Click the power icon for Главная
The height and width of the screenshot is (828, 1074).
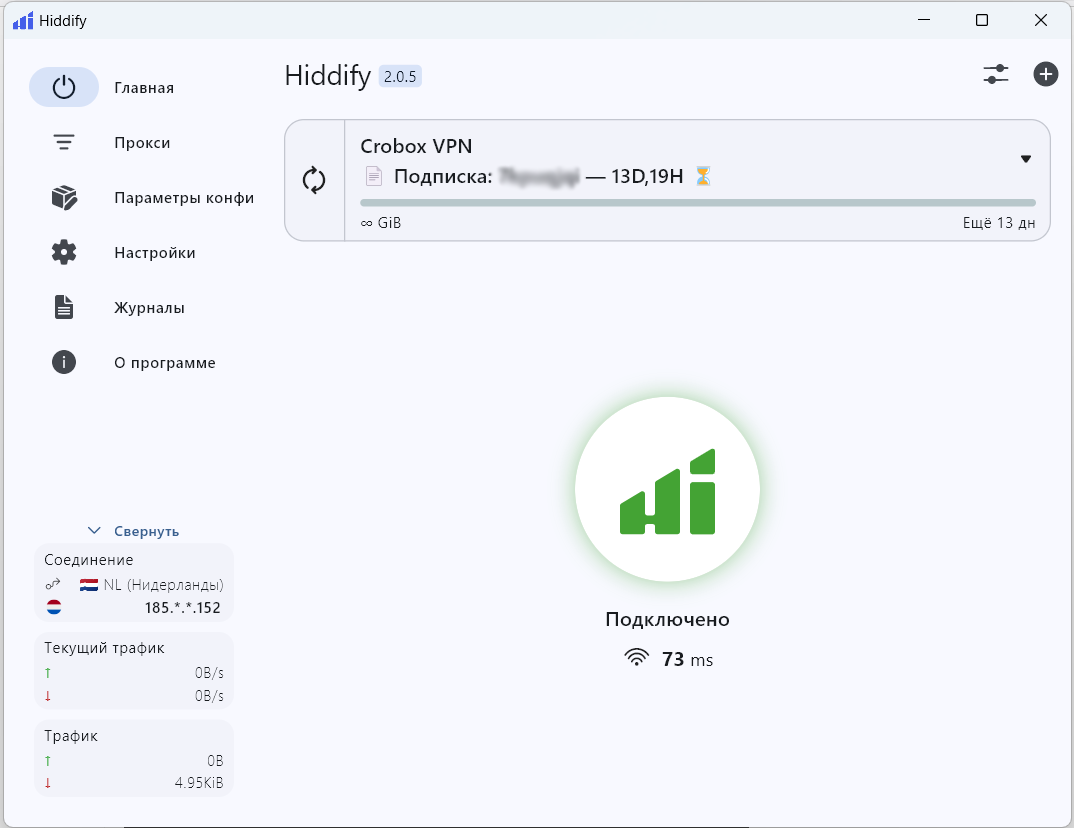[x=64, y=87]
